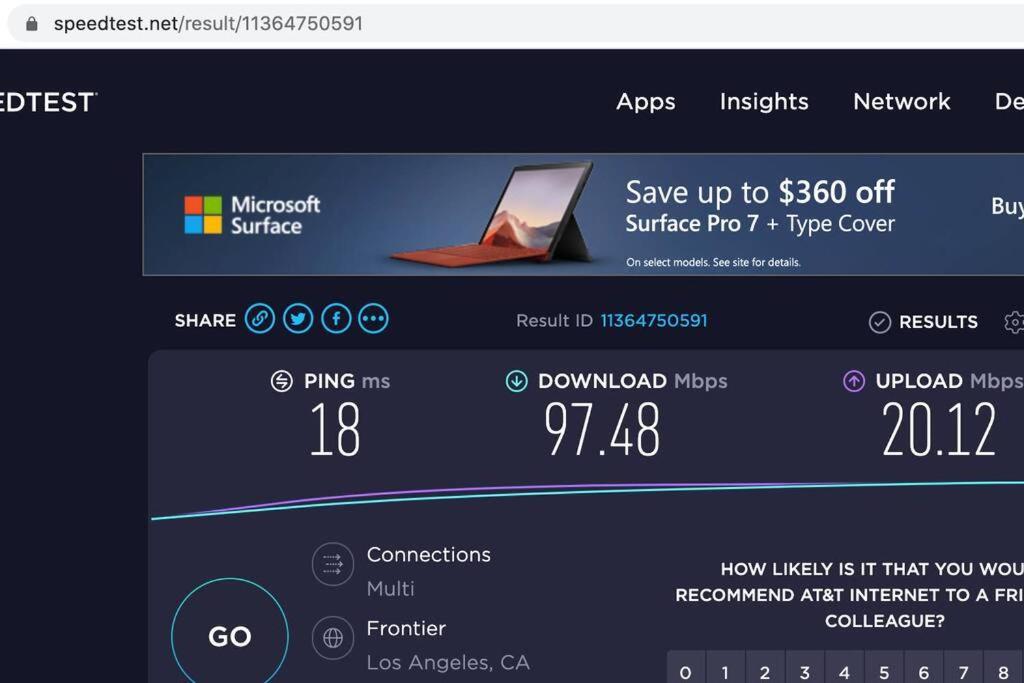1024x683 pixels.
Task: Open more share options ellipsis icon
Action: (373, 319)
